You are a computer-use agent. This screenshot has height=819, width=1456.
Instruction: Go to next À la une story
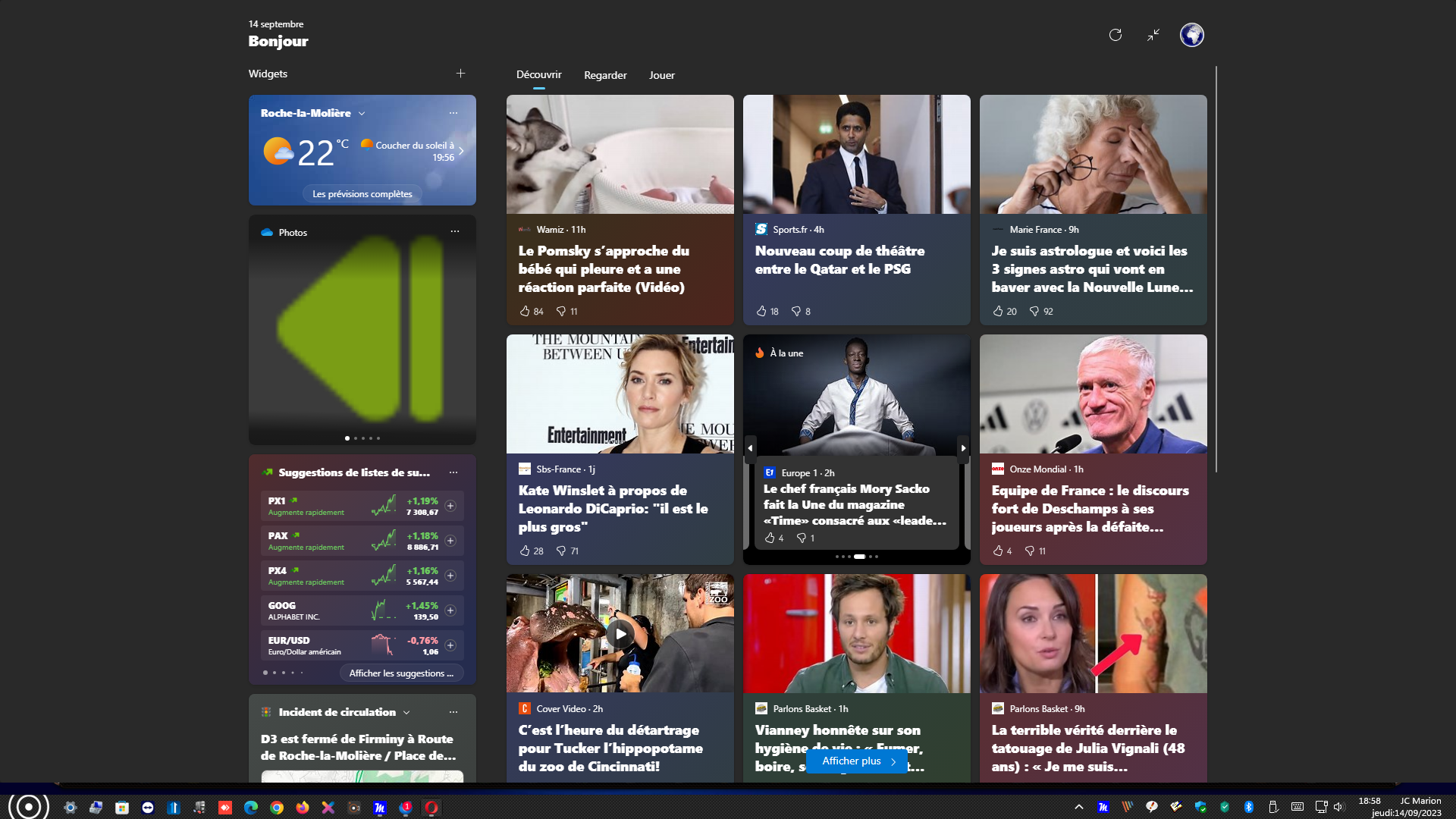[963, 448]
